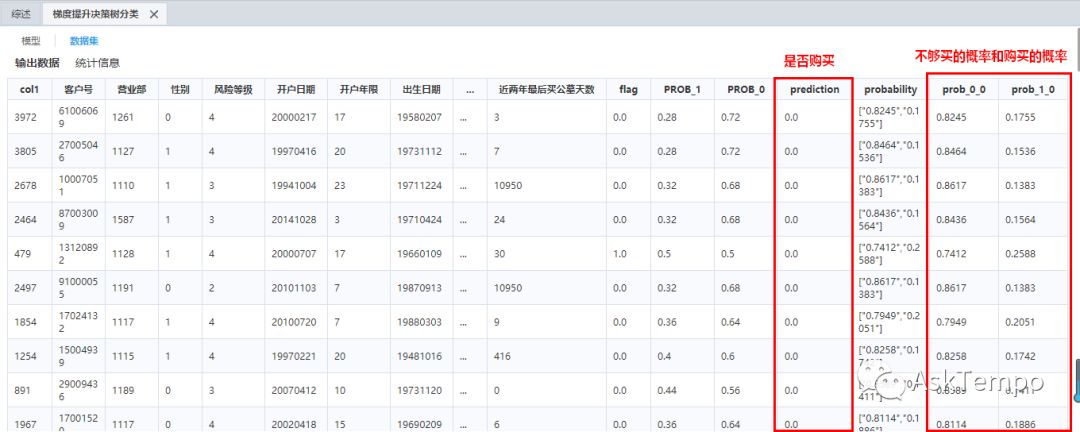The width and height of the screenshot is (1080, 432).
Task: Click the 开户日期 column header
Action: (296, 90)
